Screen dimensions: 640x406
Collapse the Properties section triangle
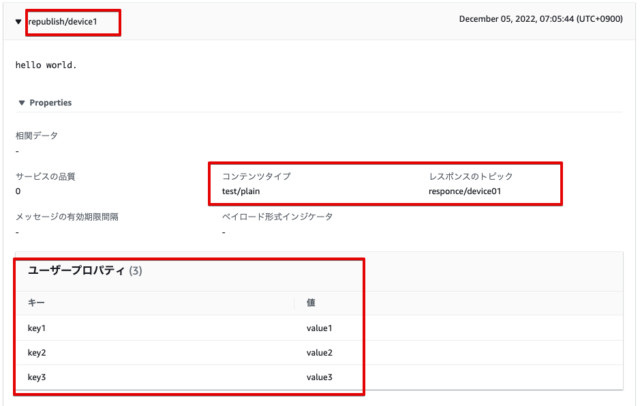point(22,103)
